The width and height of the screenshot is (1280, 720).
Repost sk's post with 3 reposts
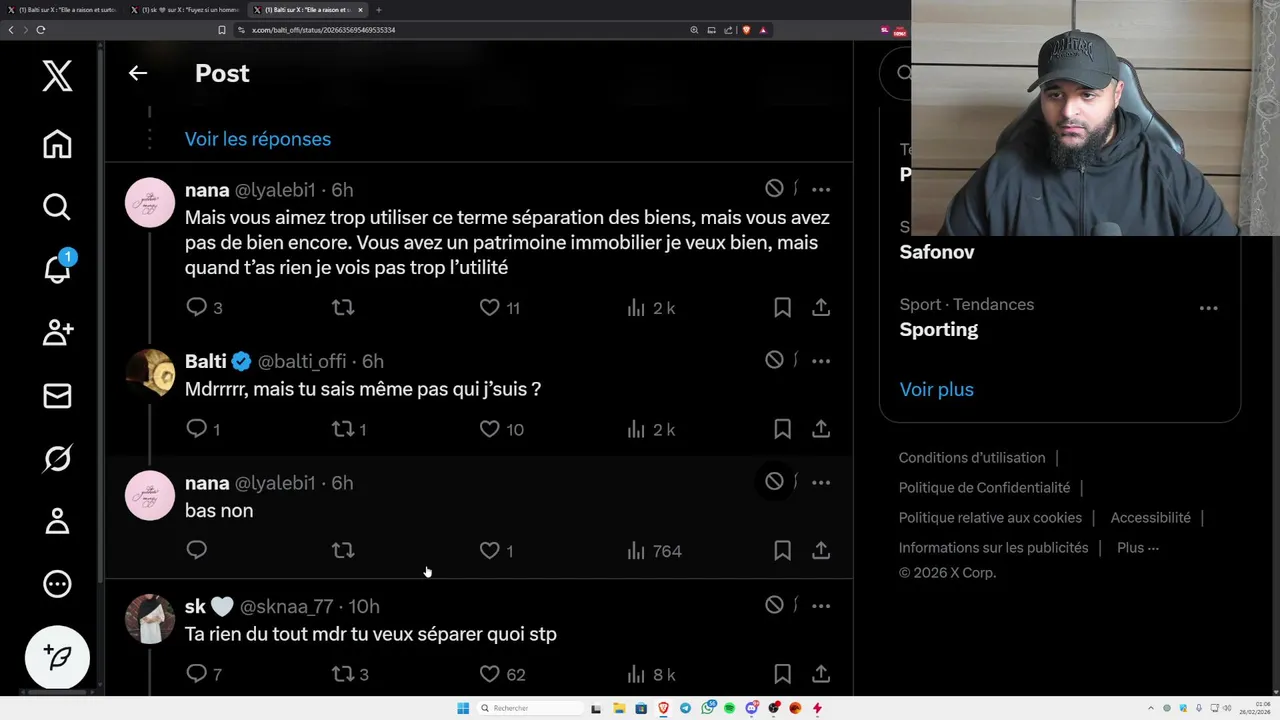click(343, 673)
